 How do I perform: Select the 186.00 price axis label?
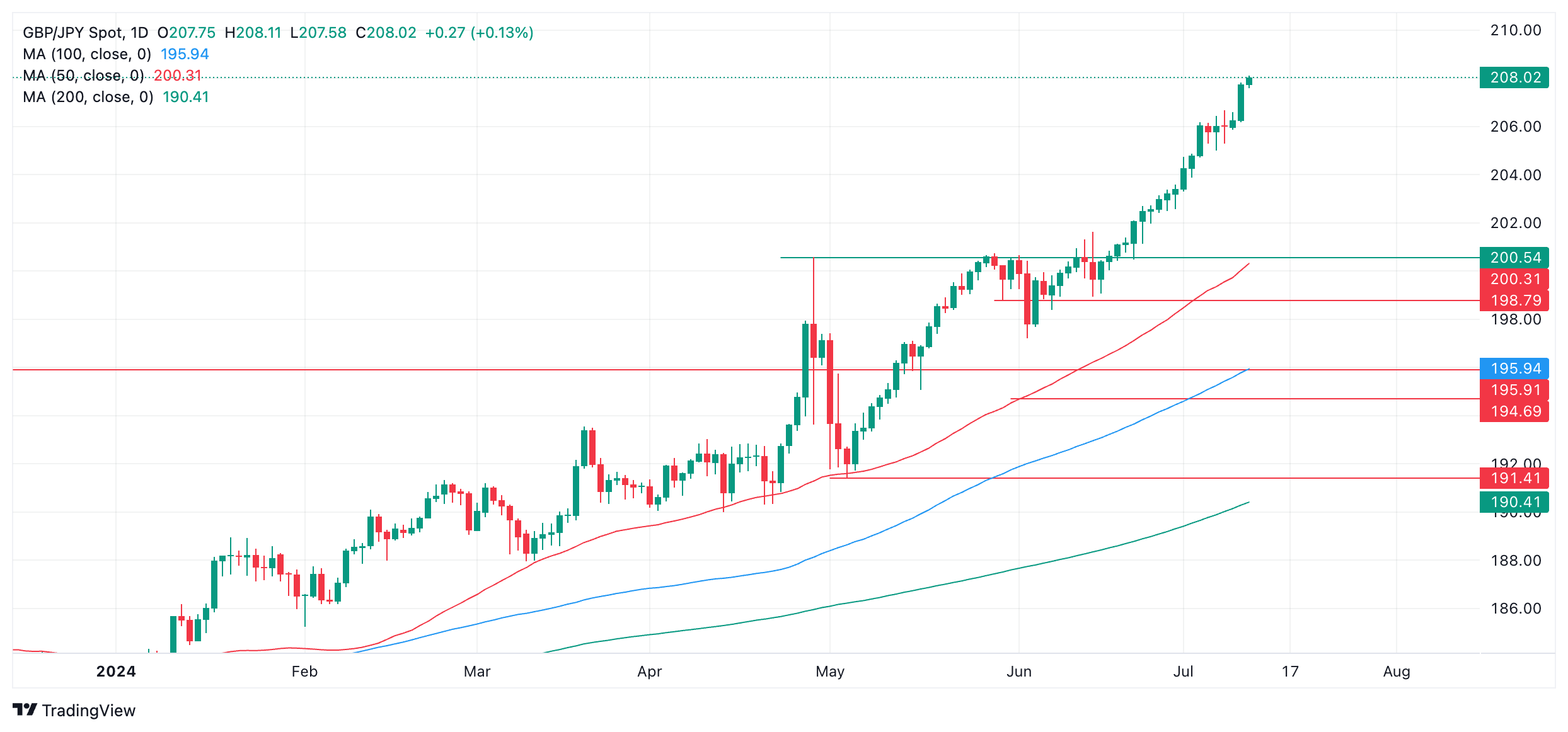point(1515,609)
